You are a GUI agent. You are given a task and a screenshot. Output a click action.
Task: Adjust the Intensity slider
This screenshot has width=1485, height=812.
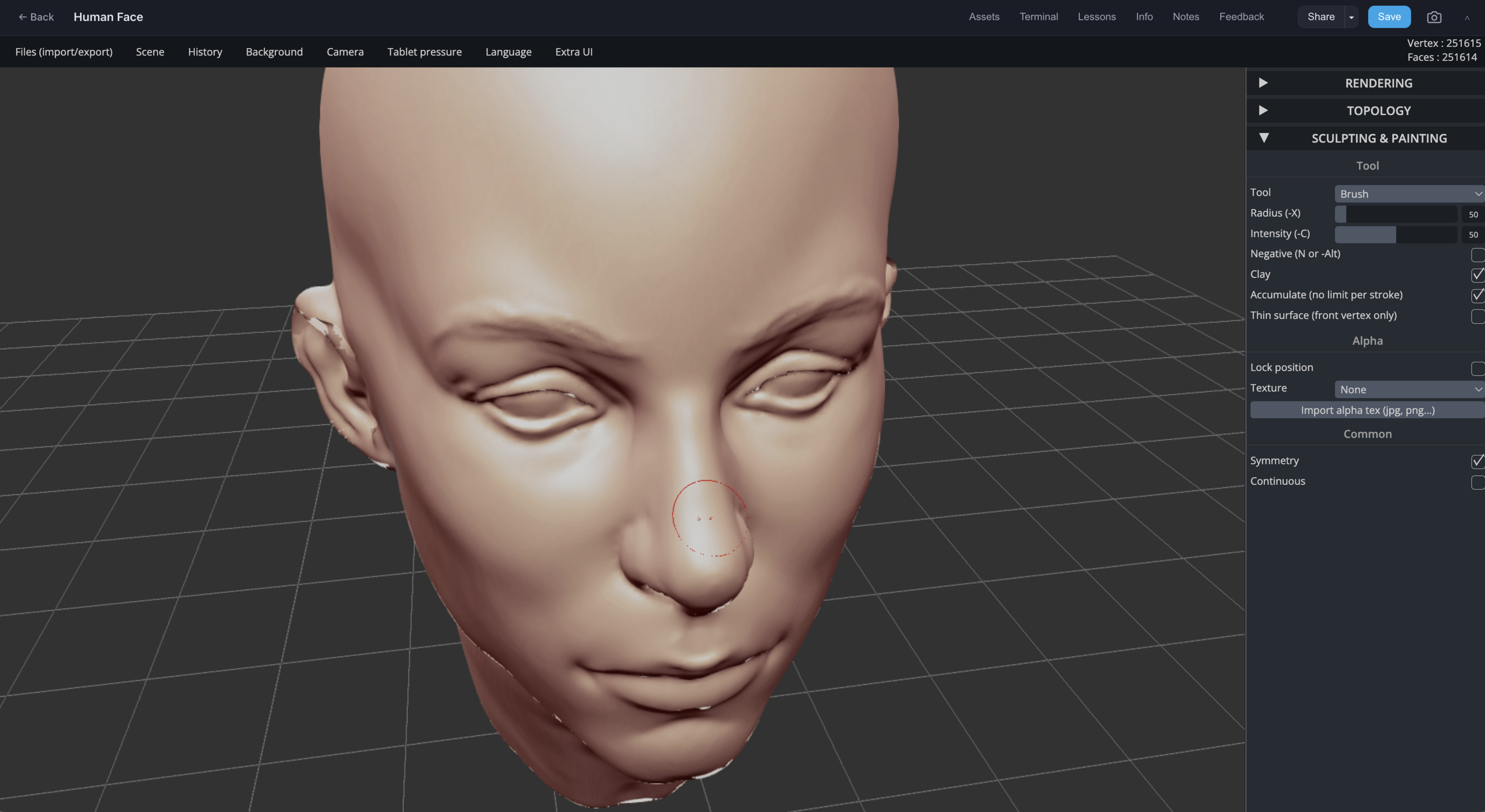click(x=1396, y=235)
